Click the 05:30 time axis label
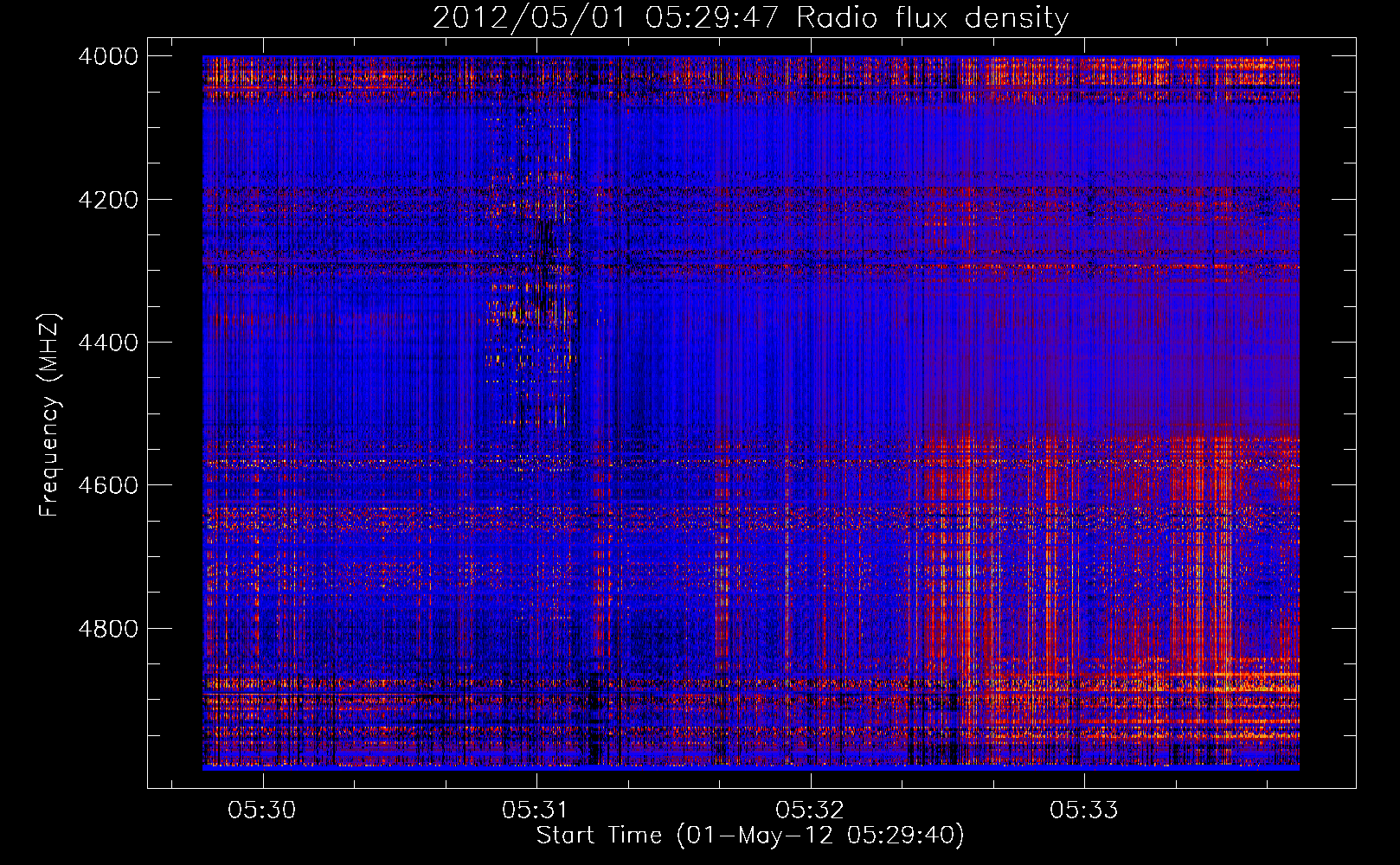 [x=262, y=811]
